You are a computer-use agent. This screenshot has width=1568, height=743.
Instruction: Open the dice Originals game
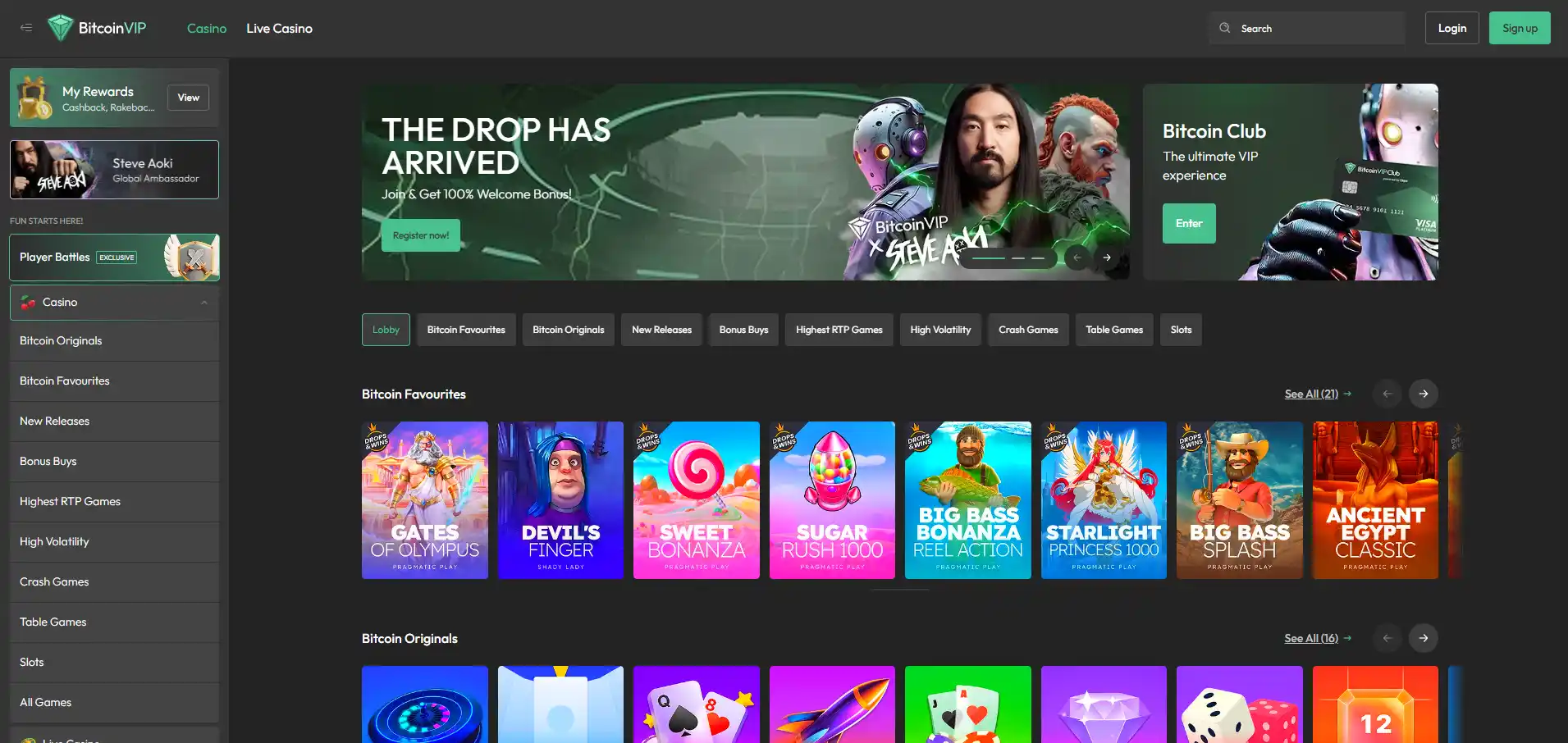(1240, 704)
